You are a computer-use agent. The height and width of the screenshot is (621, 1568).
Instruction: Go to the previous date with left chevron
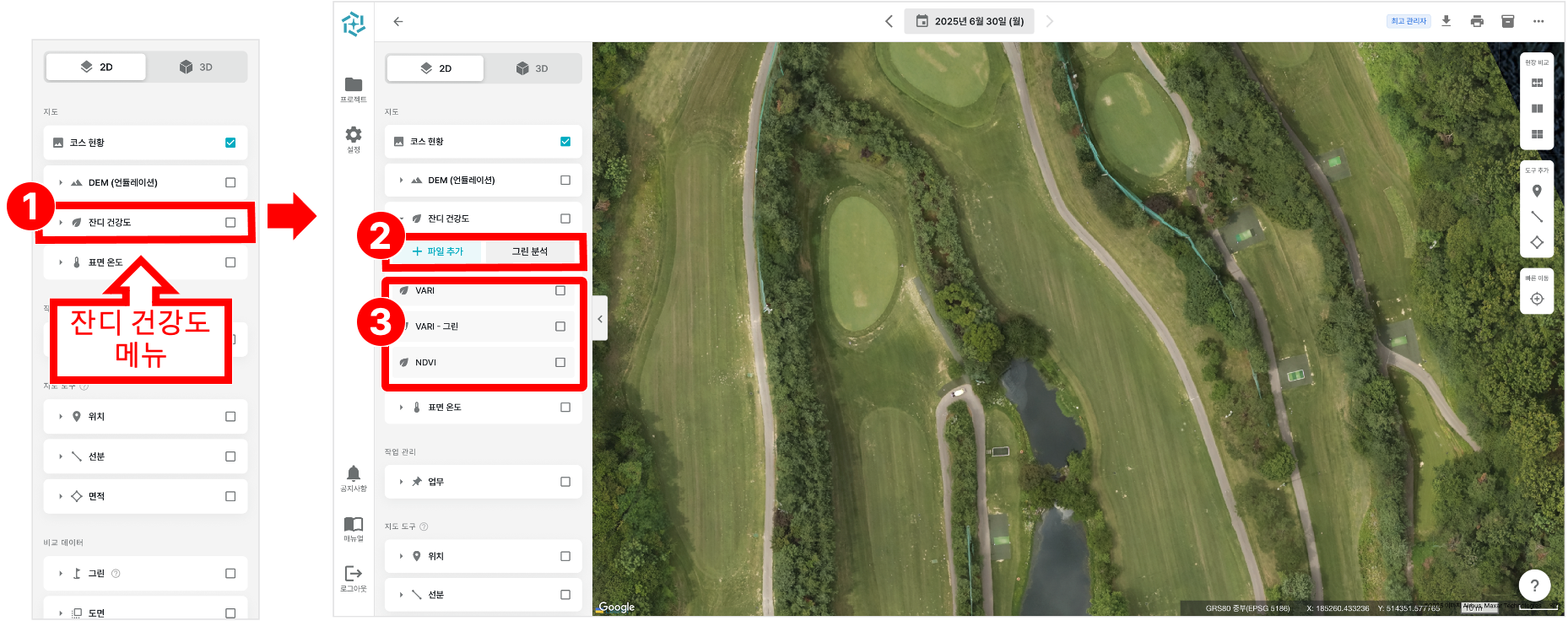(x=889, y=21)
